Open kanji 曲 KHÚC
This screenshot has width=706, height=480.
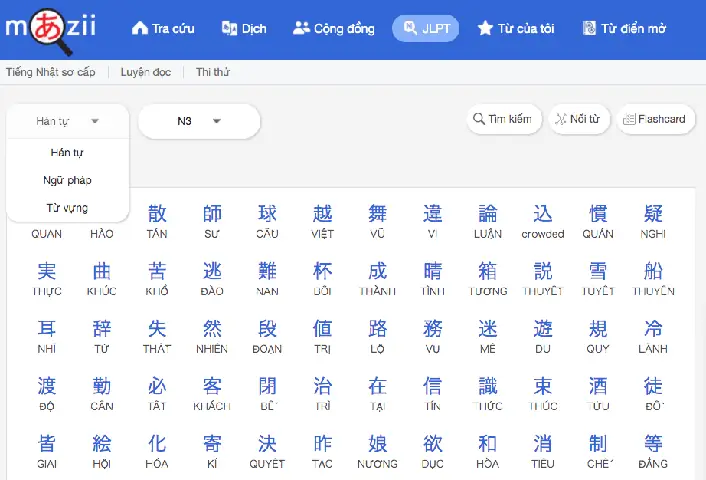[x=102, y=278]
